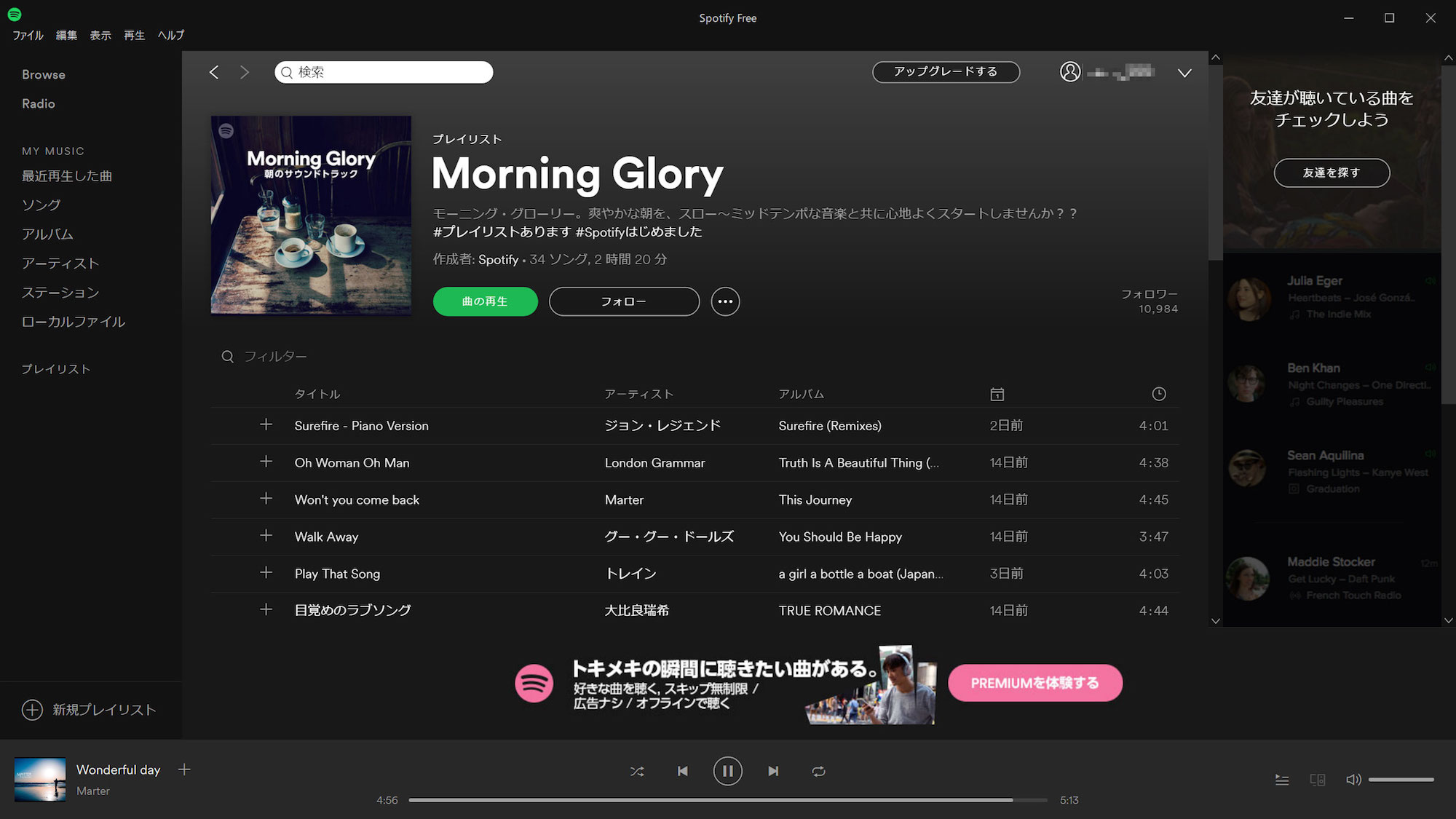
Task: Adjust the volume slider
Action: coord(1401,780)
